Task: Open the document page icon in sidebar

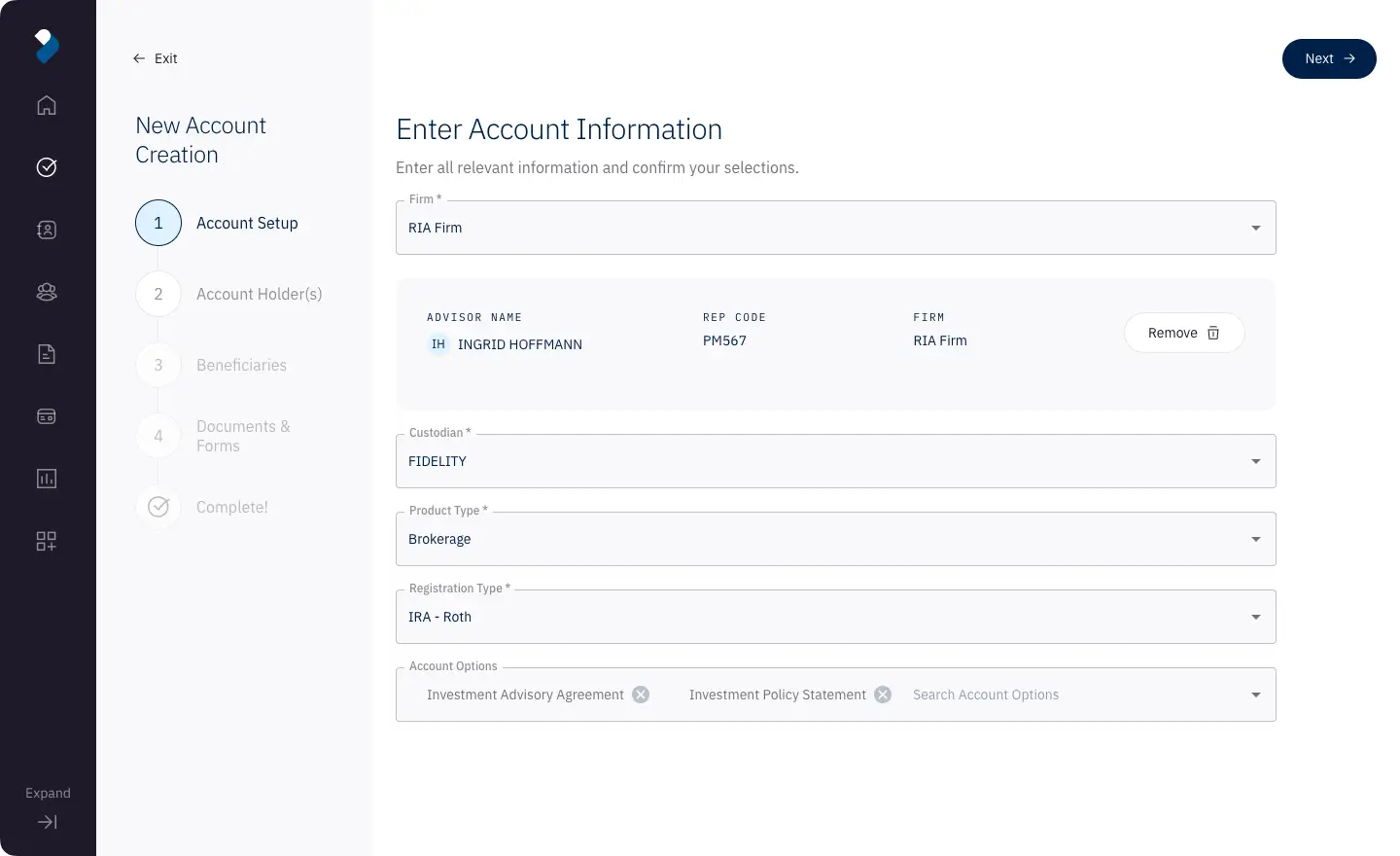Action: [47, 354]
